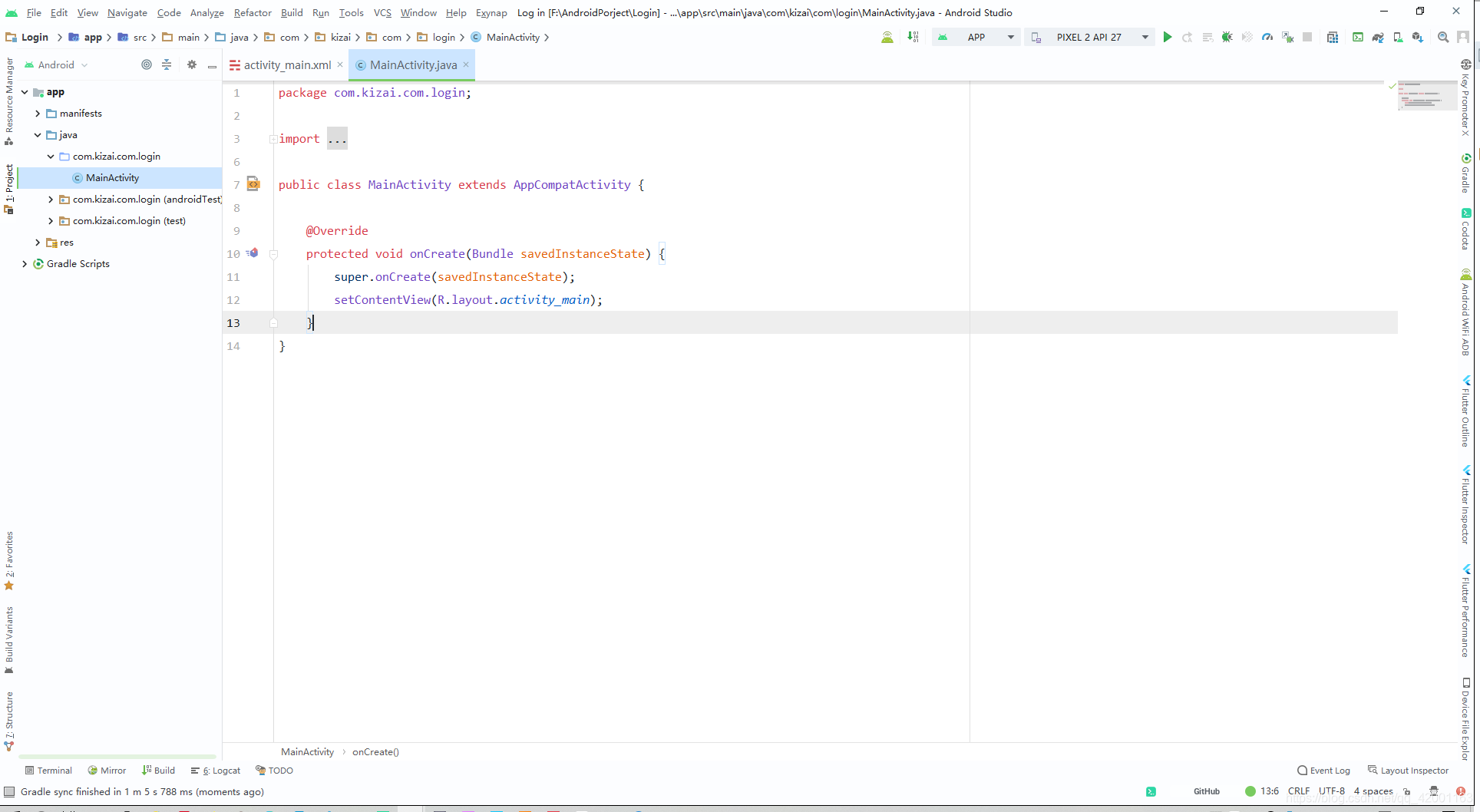
Task: Open the profiler gauge icon
Action: (x=1267, y=37)
